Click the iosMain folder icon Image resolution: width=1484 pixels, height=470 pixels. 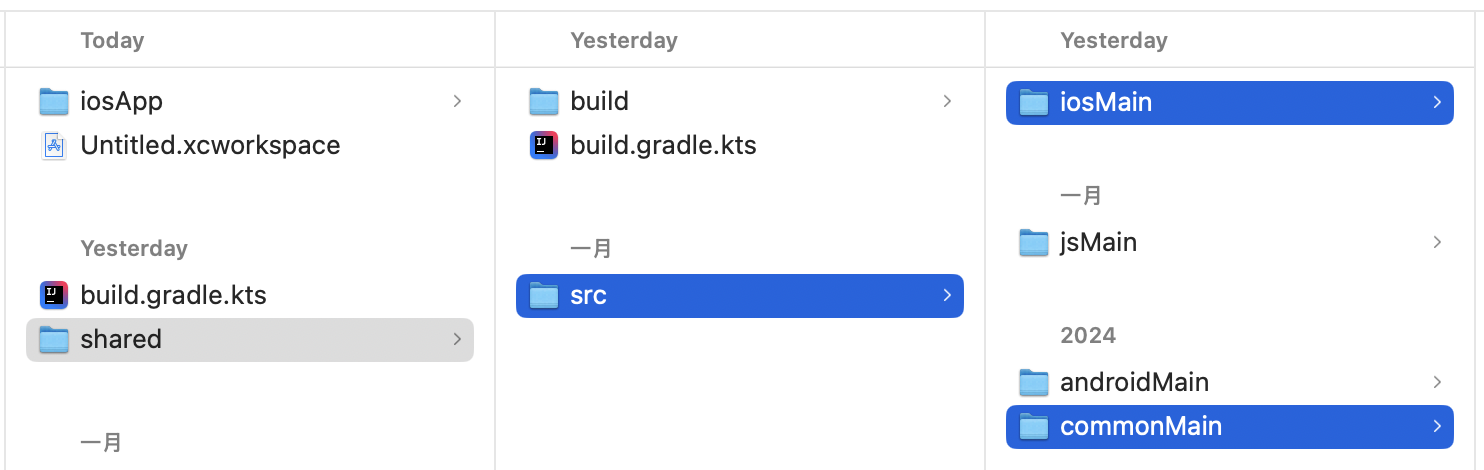(1033, 102)
